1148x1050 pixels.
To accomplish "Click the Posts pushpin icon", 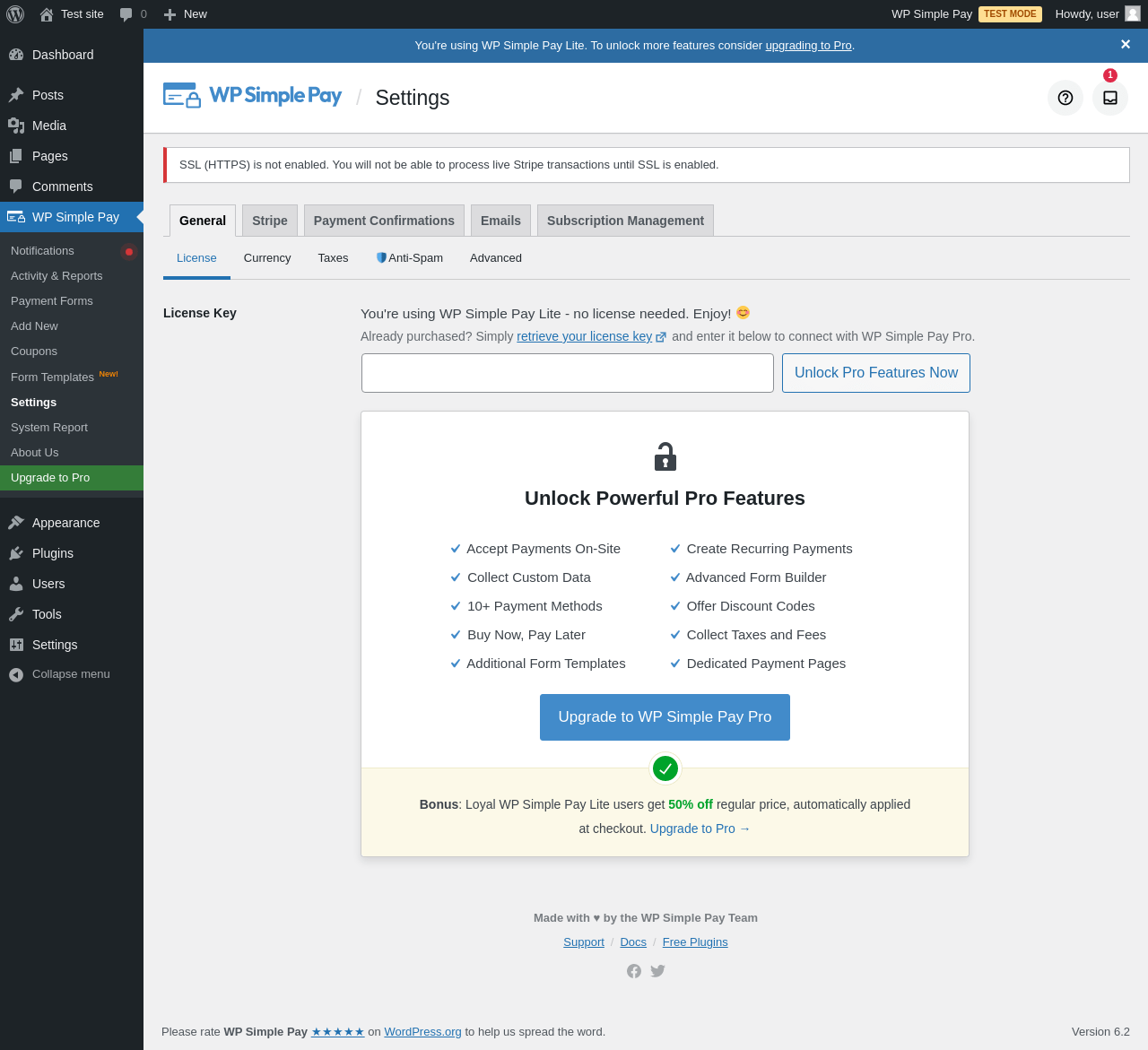I will pos(16,95).
